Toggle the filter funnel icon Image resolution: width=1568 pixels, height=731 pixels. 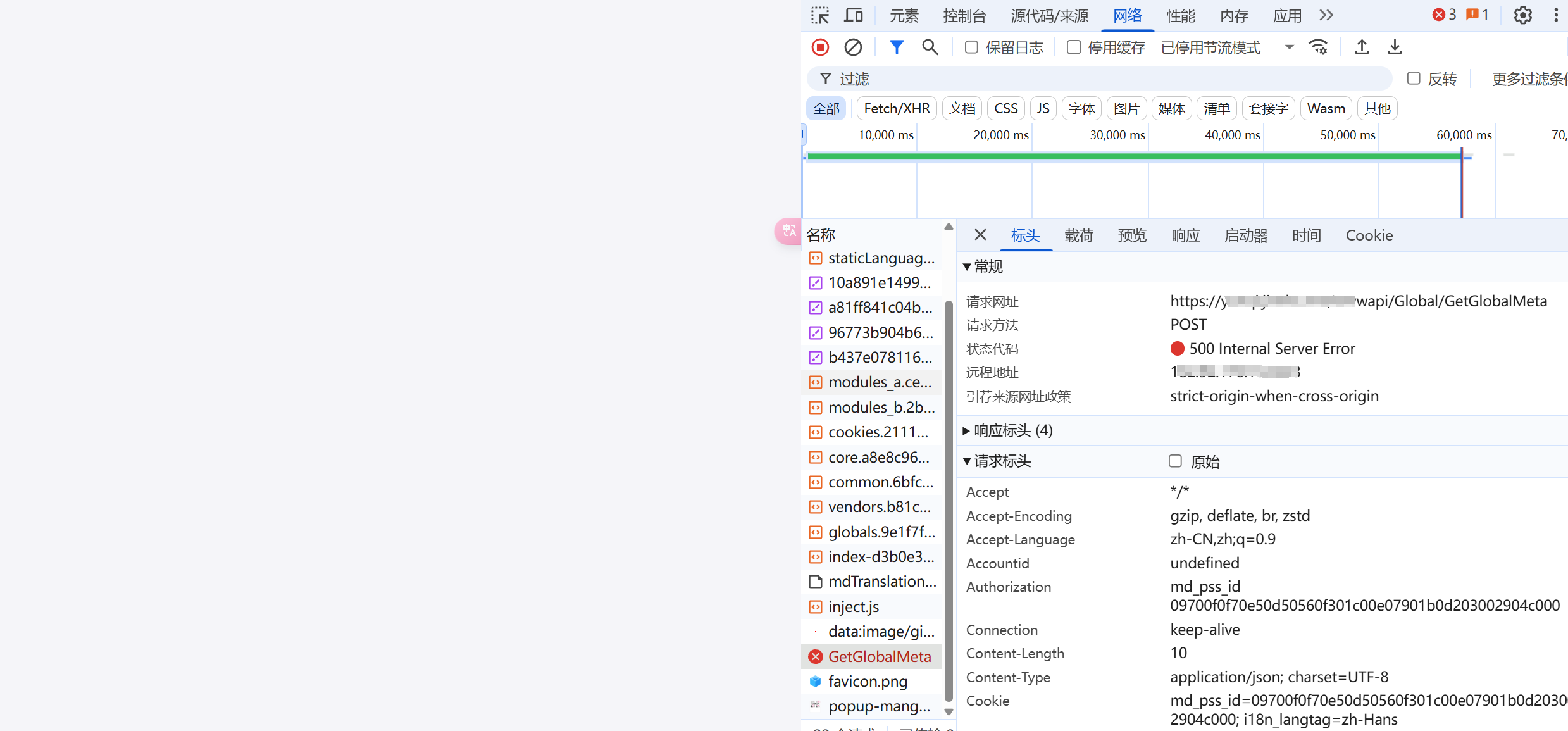point(896,47)
